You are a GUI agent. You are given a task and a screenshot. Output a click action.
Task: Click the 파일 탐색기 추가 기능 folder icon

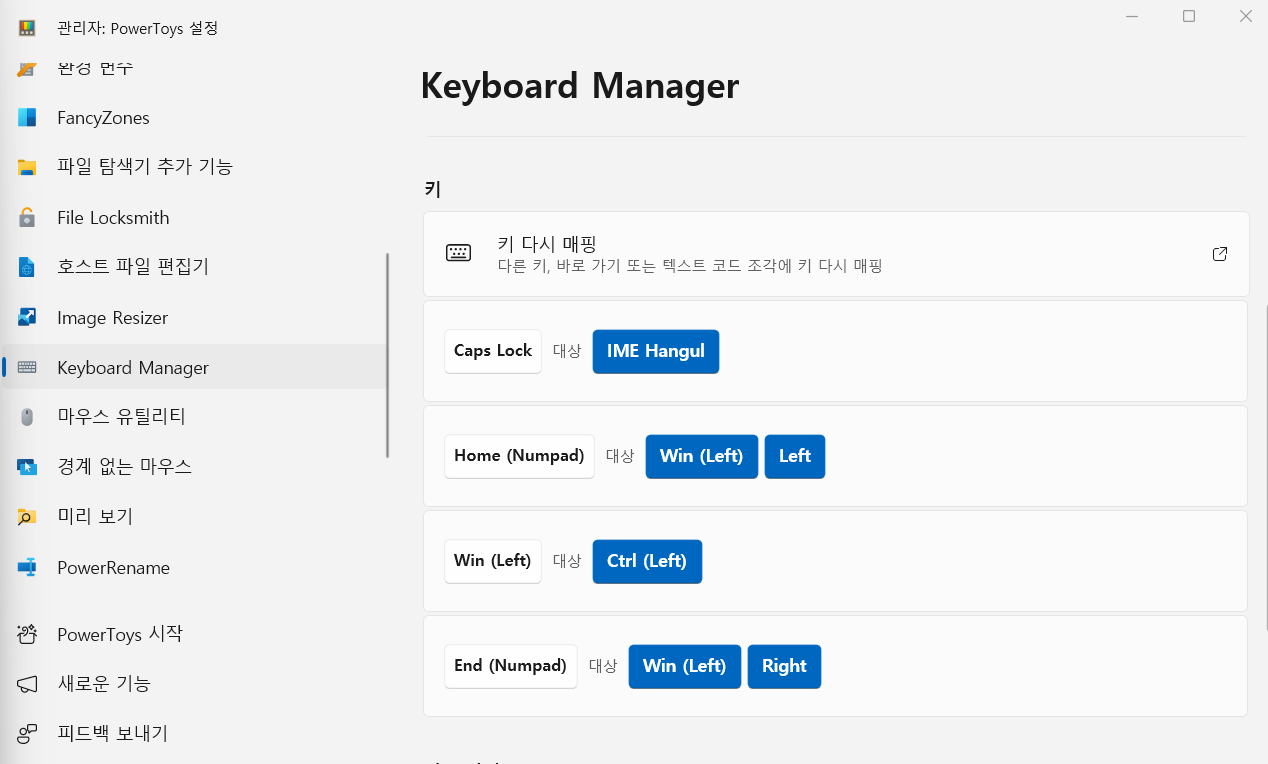tap(27, 167)
